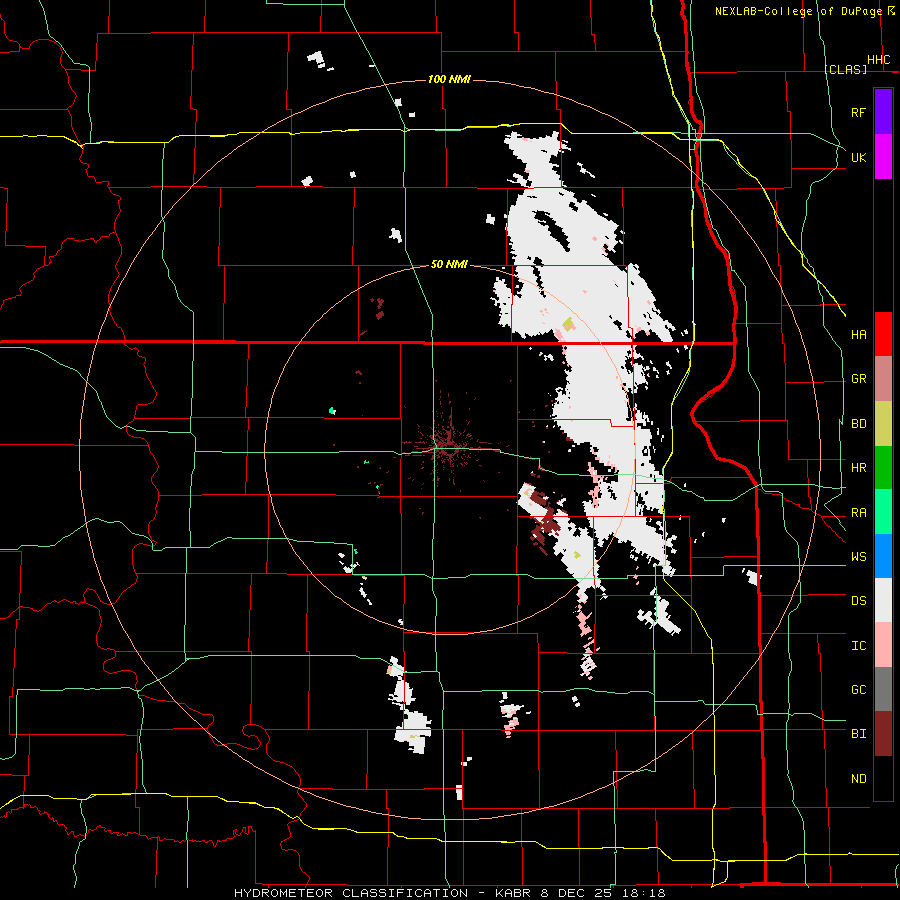900x900 pixels.
Task: Click the HR dark green legend swatch
Action: (x=883, y=467)
